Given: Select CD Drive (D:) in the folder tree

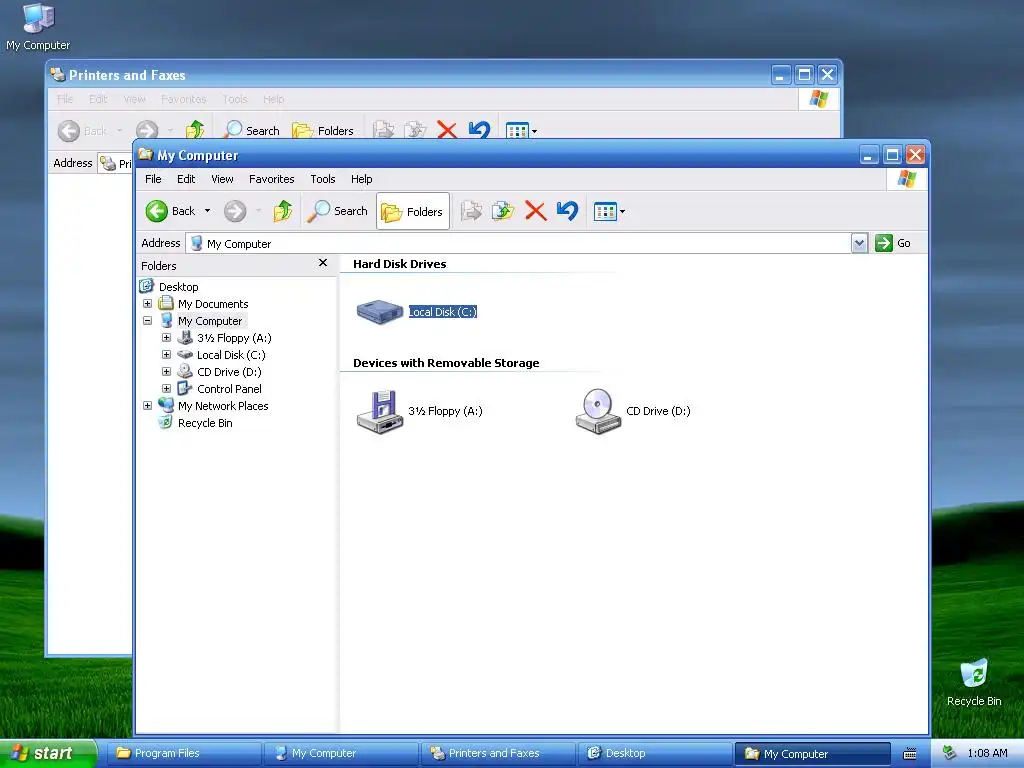Looking at the screenshot, I should pyautogui.click(x=229, y=372).
